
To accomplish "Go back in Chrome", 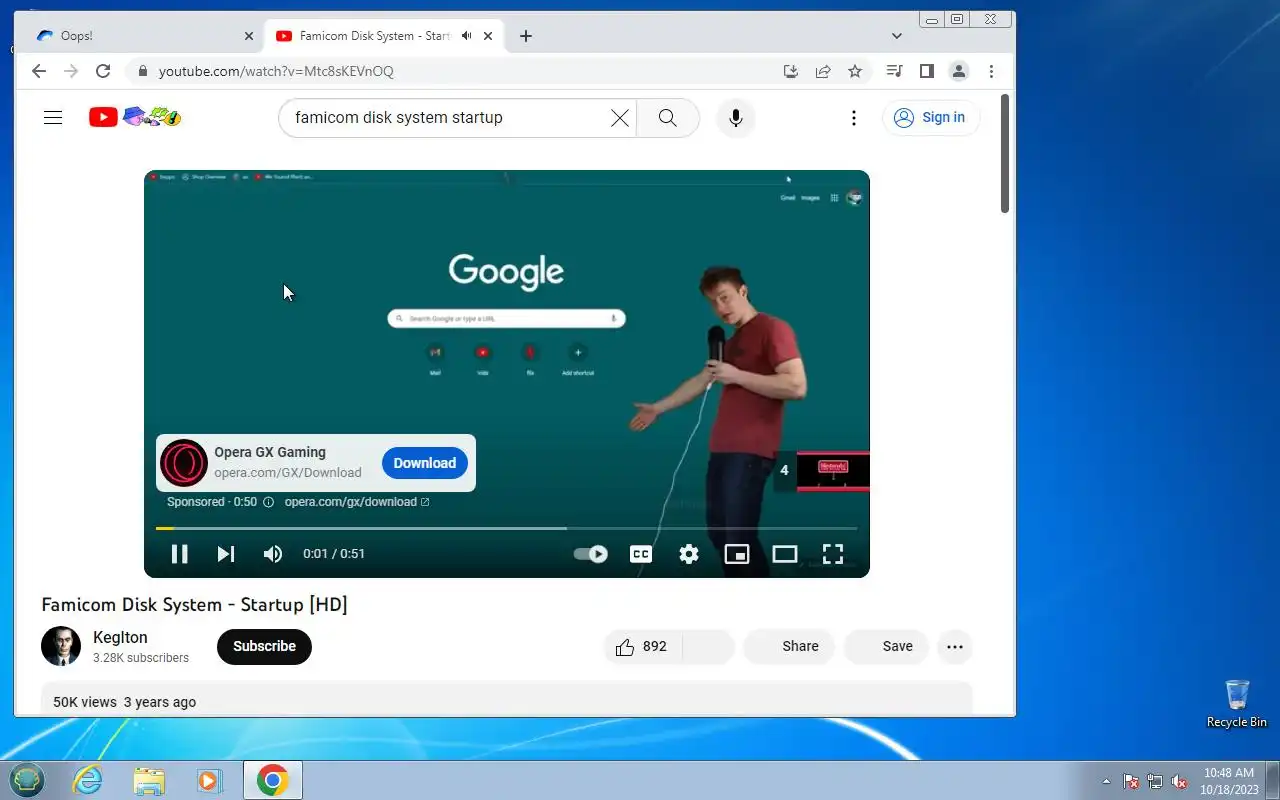I will 39,71.
